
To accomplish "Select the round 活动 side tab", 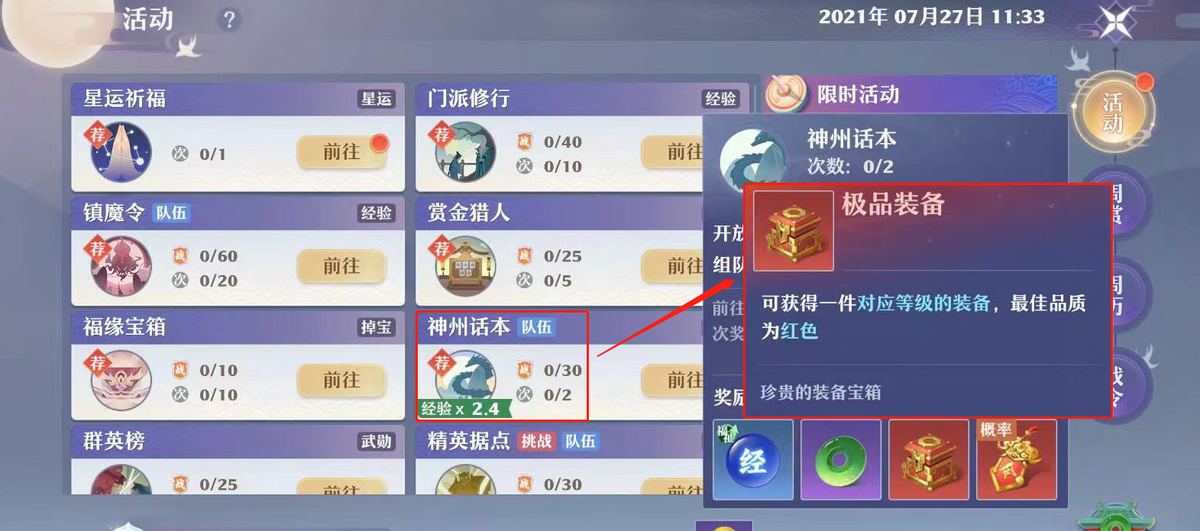I will click(1113, 112).
